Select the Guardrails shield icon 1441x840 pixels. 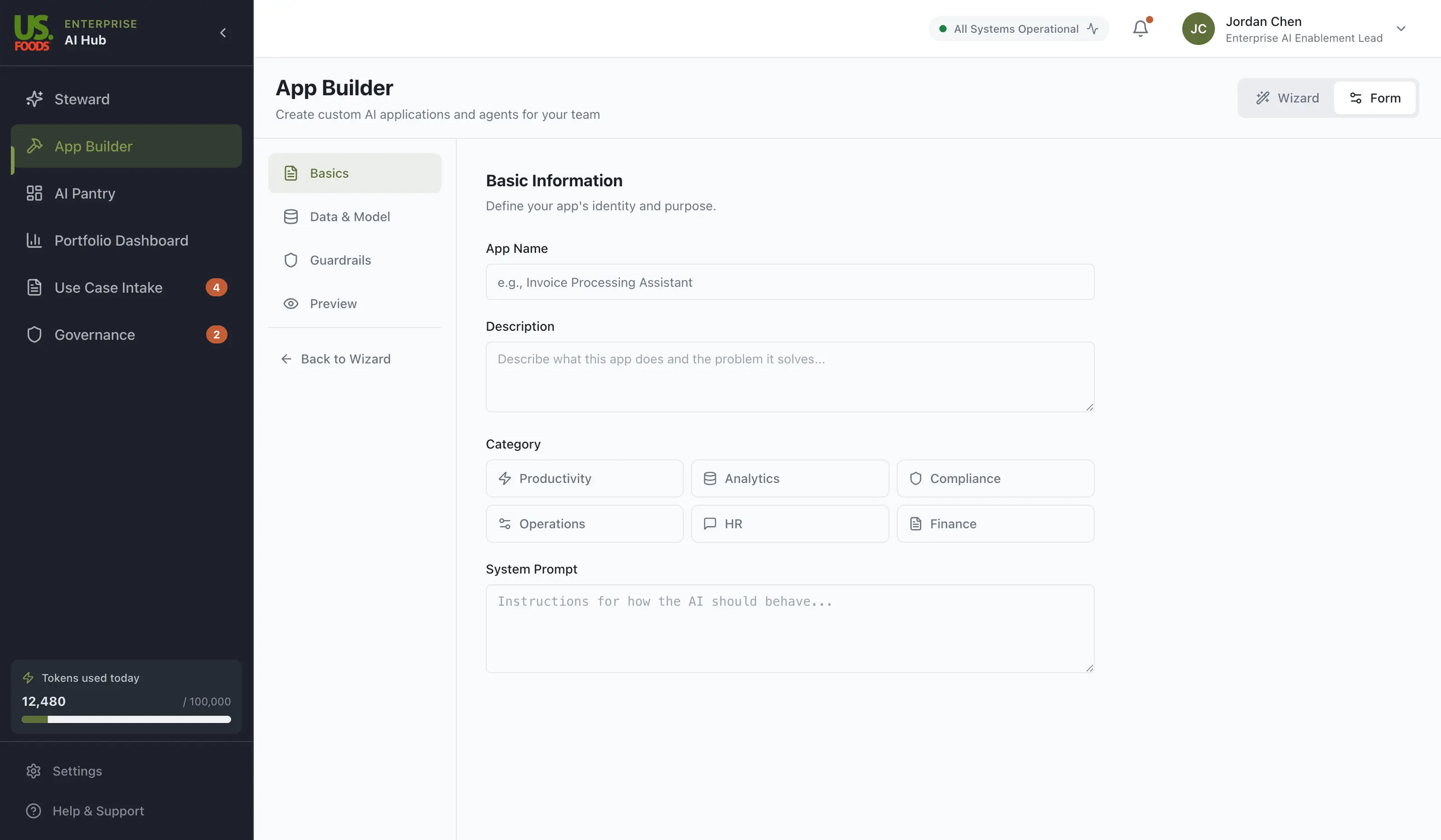click(x=291, y=260)
